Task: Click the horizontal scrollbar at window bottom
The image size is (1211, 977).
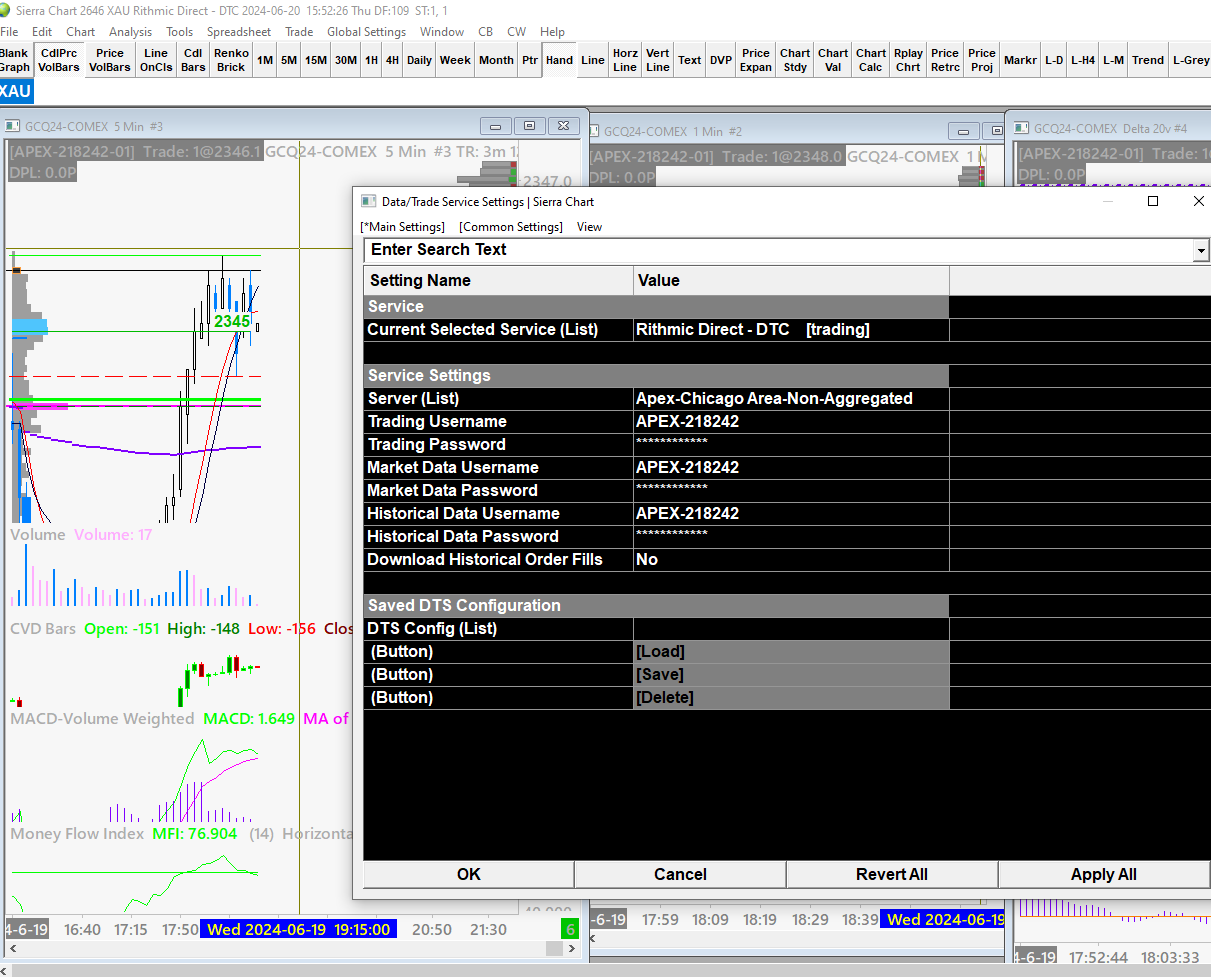Action: pos(600,970)
